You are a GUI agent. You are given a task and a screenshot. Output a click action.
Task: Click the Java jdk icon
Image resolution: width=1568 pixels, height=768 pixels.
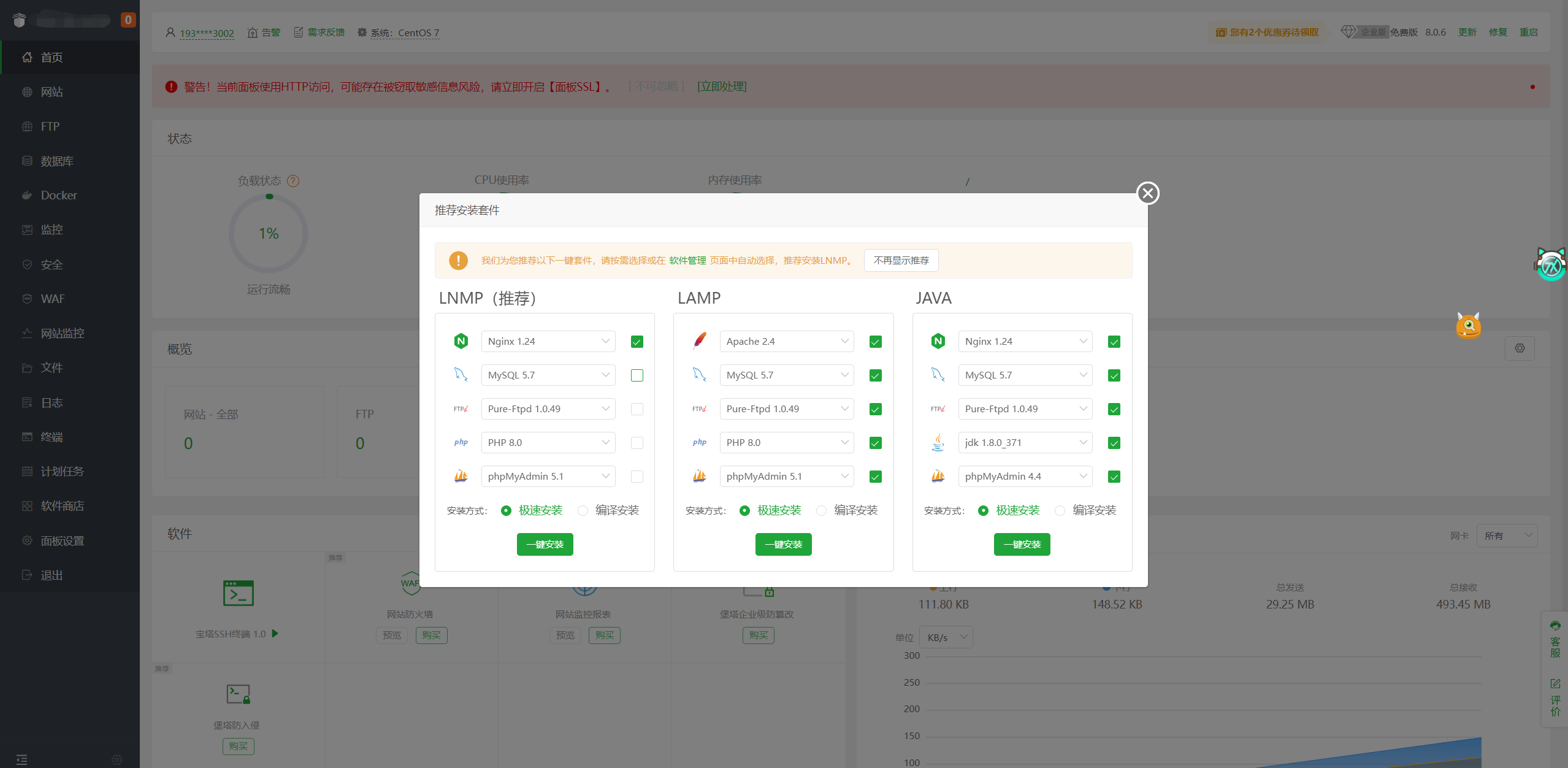point(938,442)
